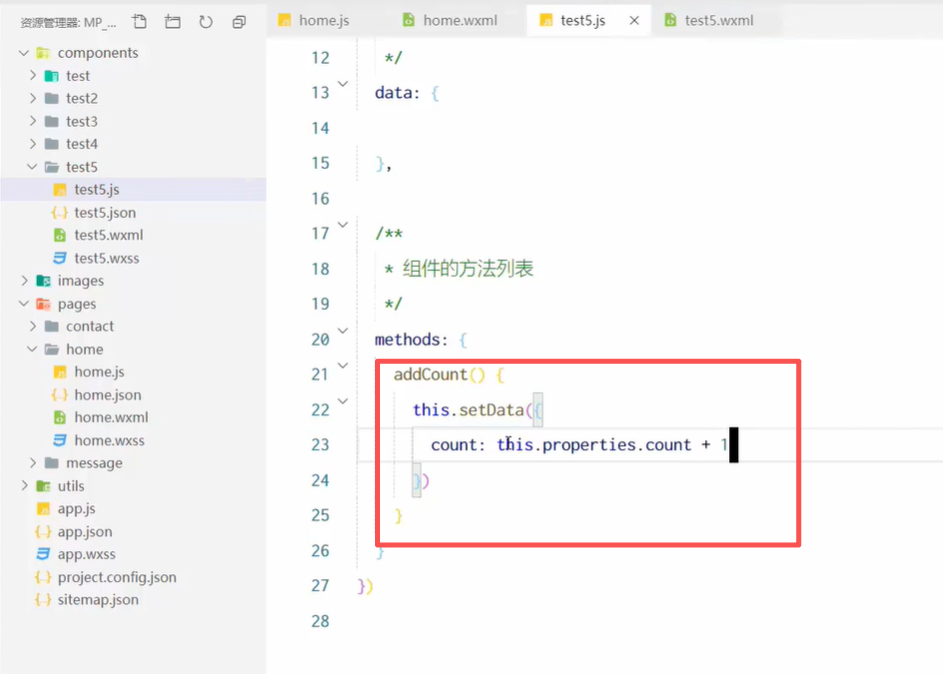Screen dimensions: 943x674
Task: Open sitemap.json in the explorer
Action: click(x=133, y=599)
